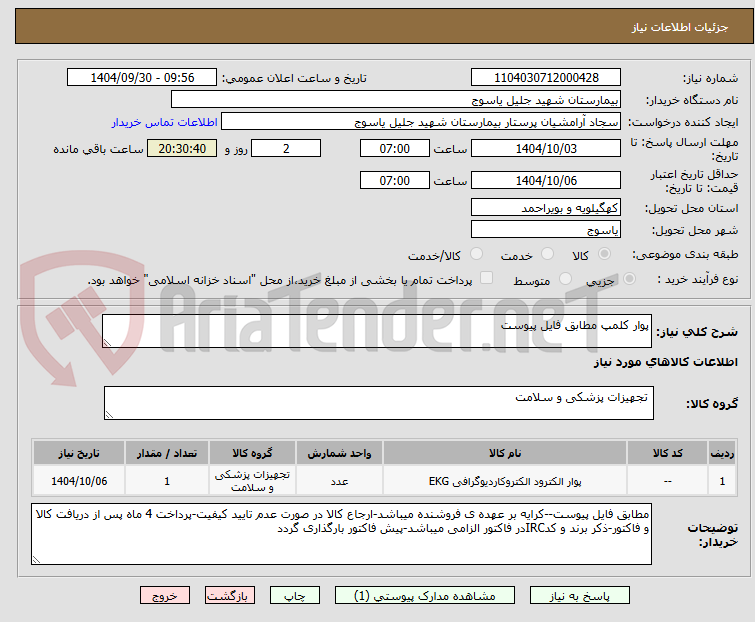The image size is (755, 622).
Task: Click the unit cell عدد
Action: click(x=339, y=481)
